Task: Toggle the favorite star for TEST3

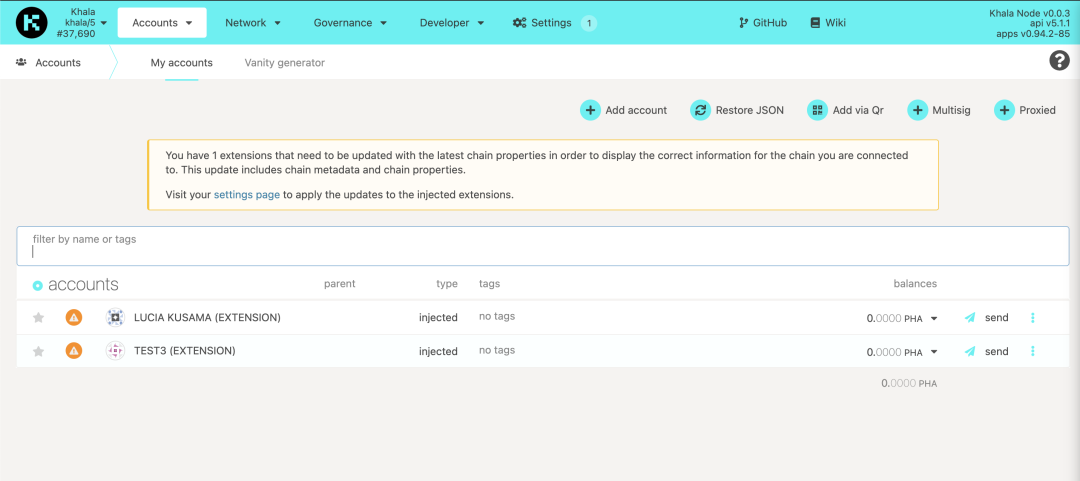Action: pyautogui.click(x=39, y=351)
